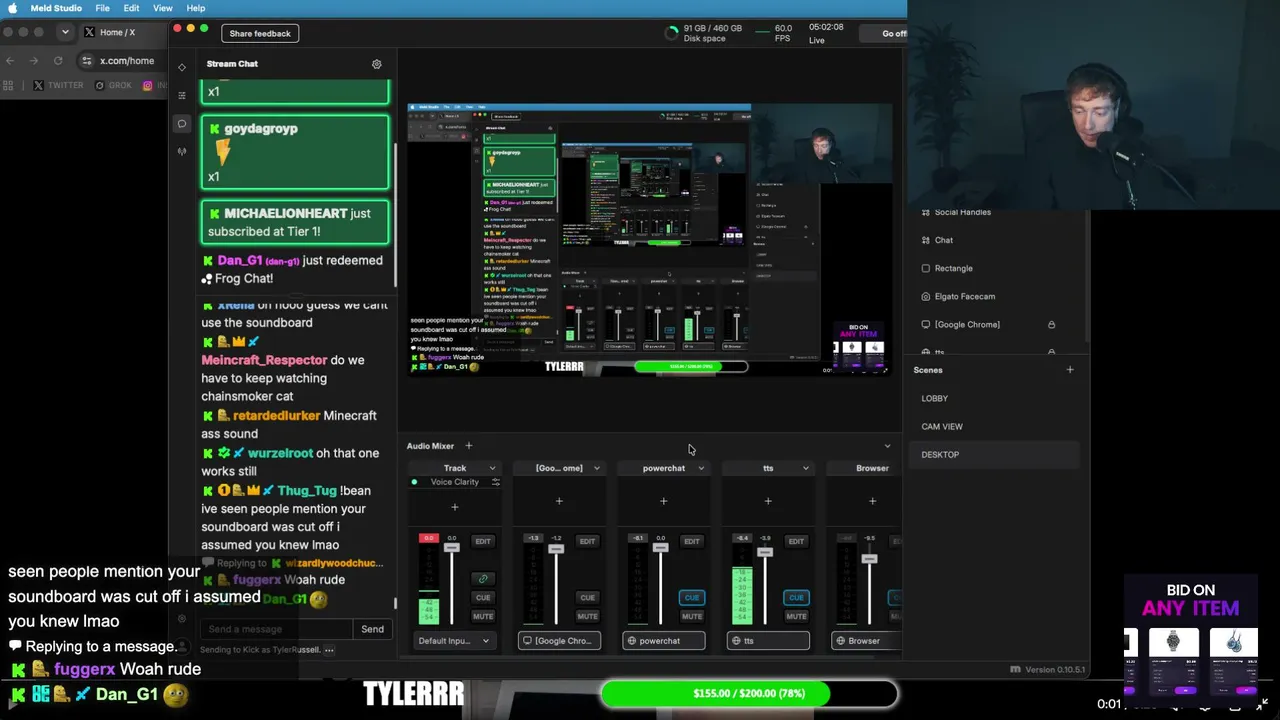Expand the [Goo... ome] channel dropdown
The width and height of the screenshot is (1280, 720).
(597, 468)
